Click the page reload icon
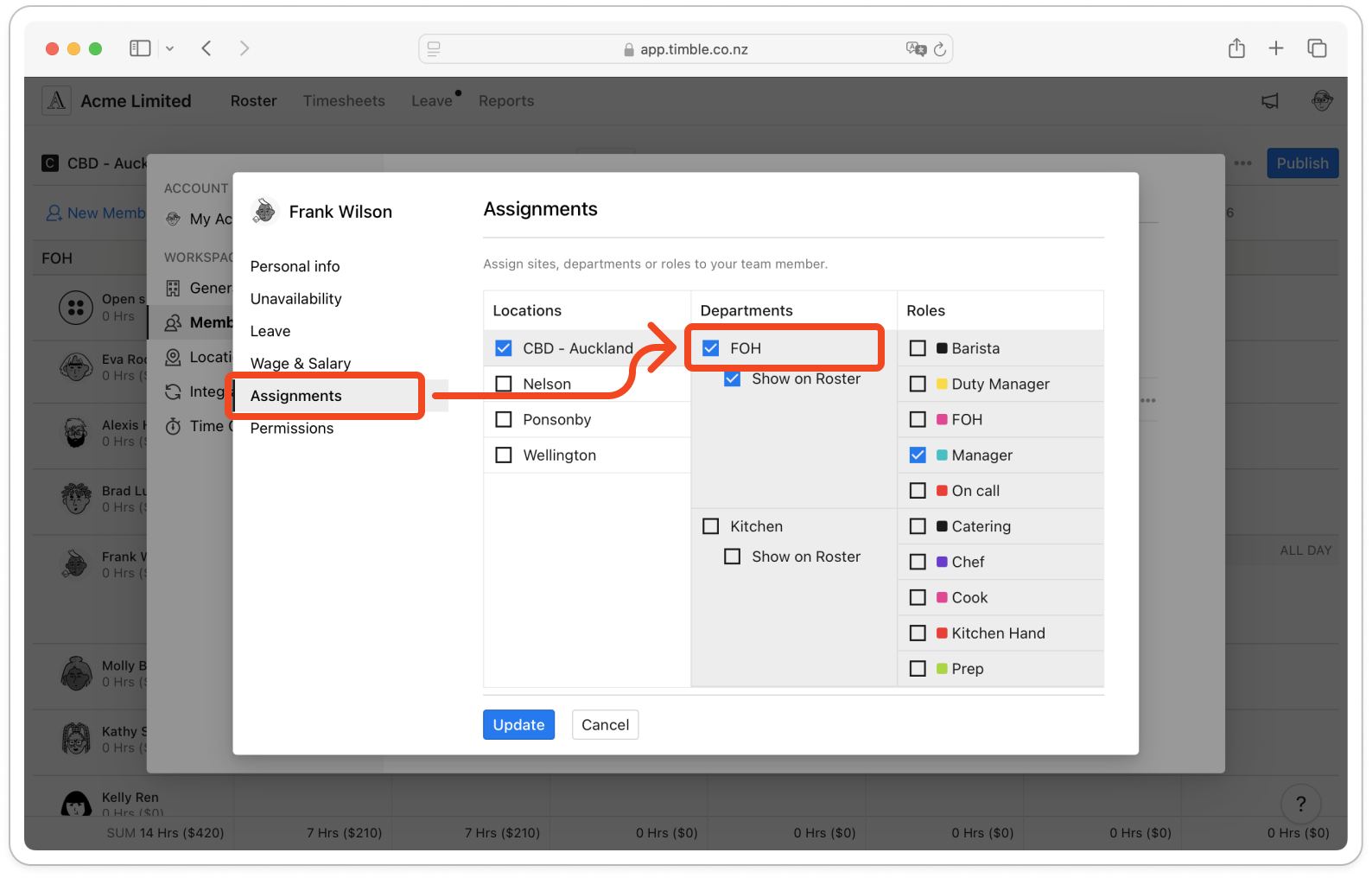Image resolution: width=1372 pixels, height=878 pixels. [x=940, y=49]
